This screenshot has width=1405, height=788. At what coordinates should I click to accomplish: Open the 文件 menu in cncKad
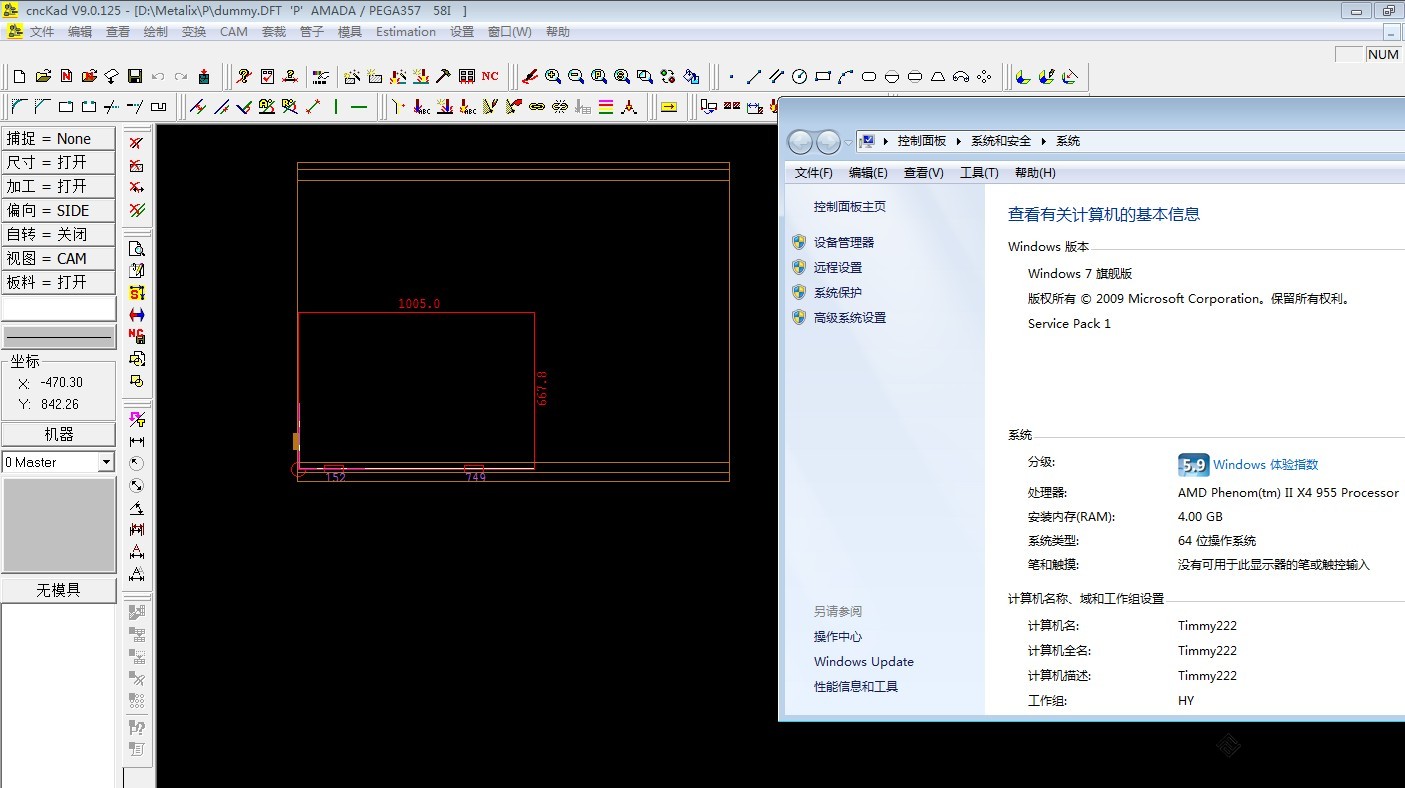[42, 32]
